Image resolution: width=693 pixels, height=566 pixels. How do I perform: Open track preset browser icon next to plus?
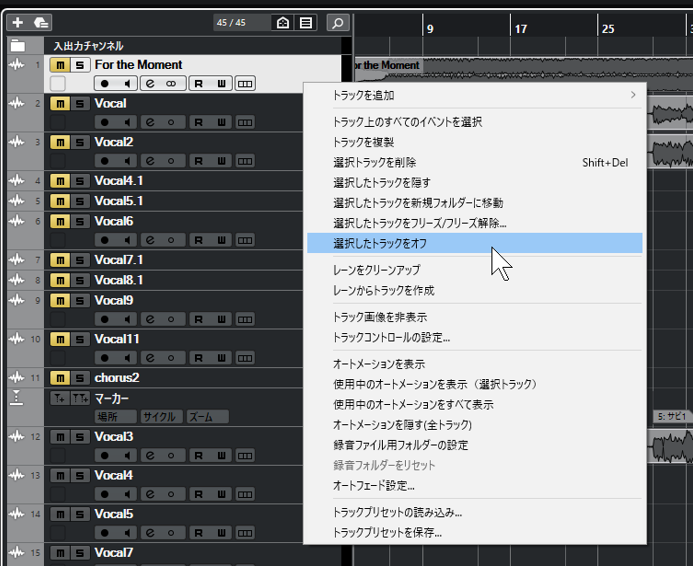pyautogui.click(x=41, y=23)
